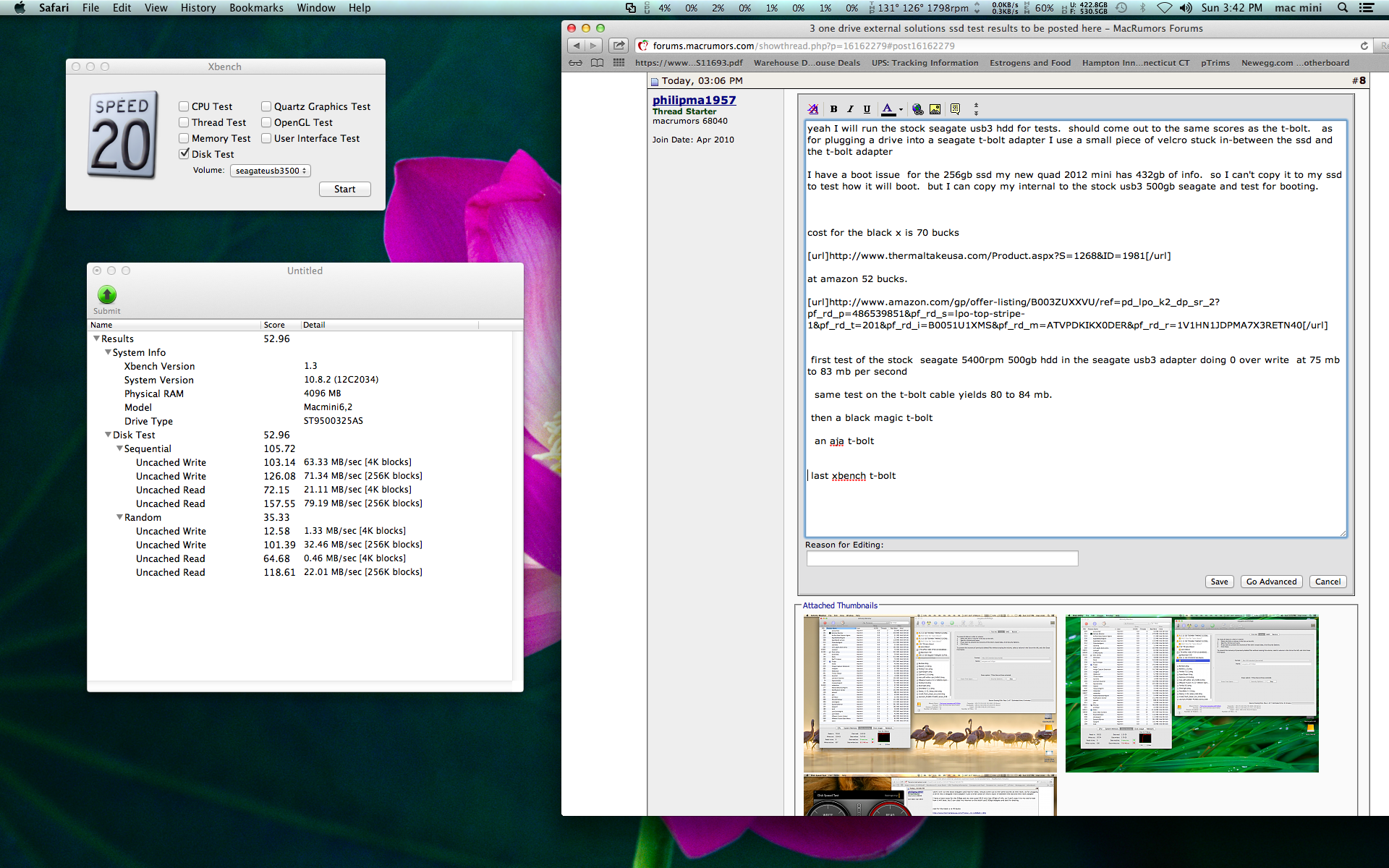Open the Volume seagateusb3500 dropdown

(270, 171)
